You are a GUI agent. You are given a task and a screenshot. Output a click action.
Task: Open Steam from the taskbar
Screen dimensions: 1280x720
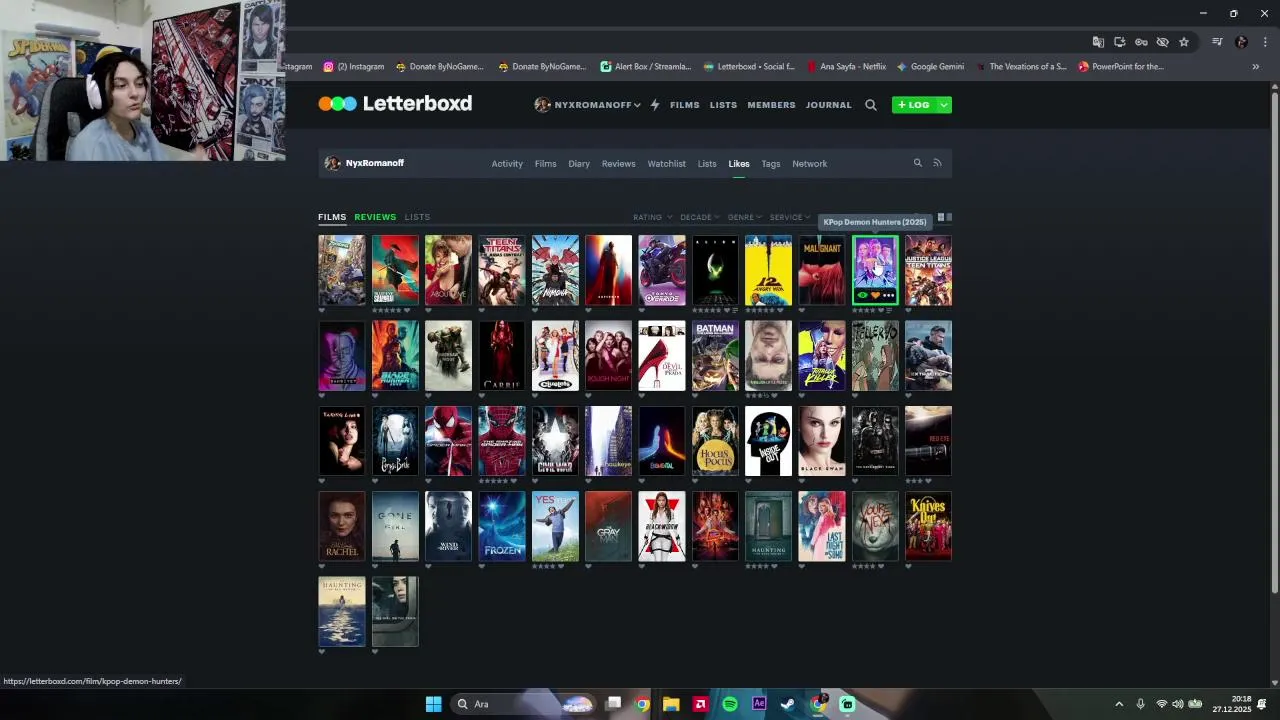point(788,704)
